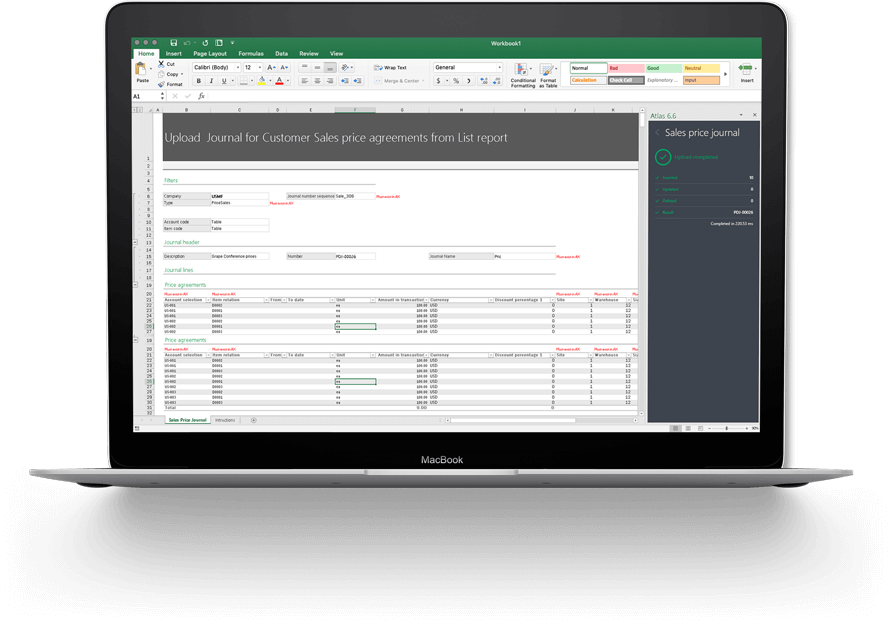The width and height of the screenshot is (892, 620).
Task: Switch to the Data ribbon tab
Action: coord(282,53)
